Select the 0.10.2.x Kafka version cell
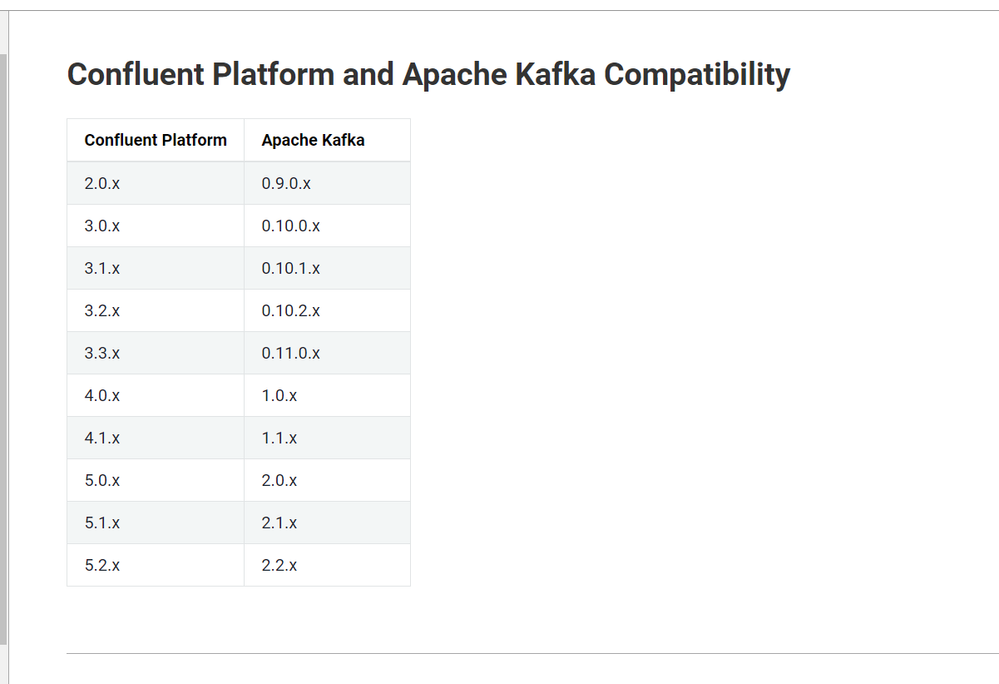Image resolution: width=999 pixels, height=684 pixels. pyautogui.click(x=291, y=311)
